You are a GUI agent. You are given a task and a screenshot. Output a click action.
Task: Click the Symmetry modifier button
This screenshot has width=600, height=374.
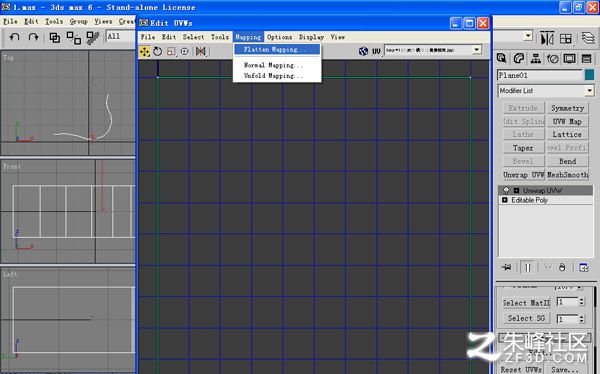tap(567, 108)
